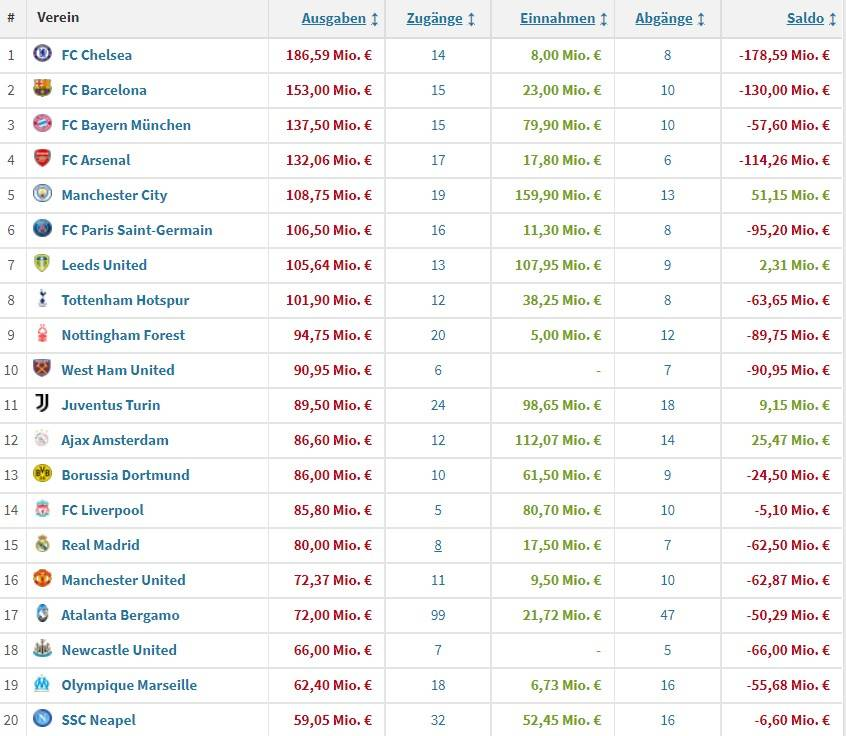The image size is (846, 736).
Task: Open the FC Arsenal club link
Action: tap(96, 160)
